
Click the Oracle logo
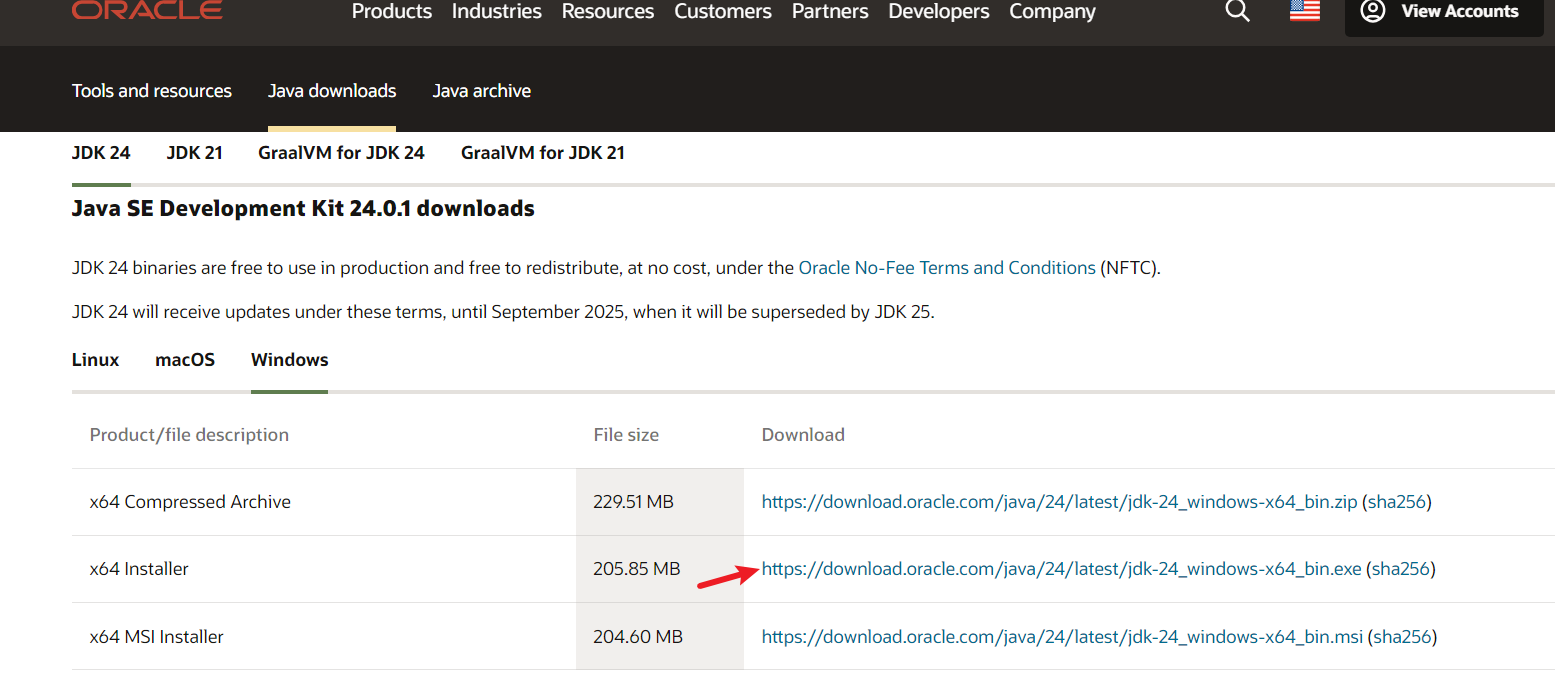(147, 10)
